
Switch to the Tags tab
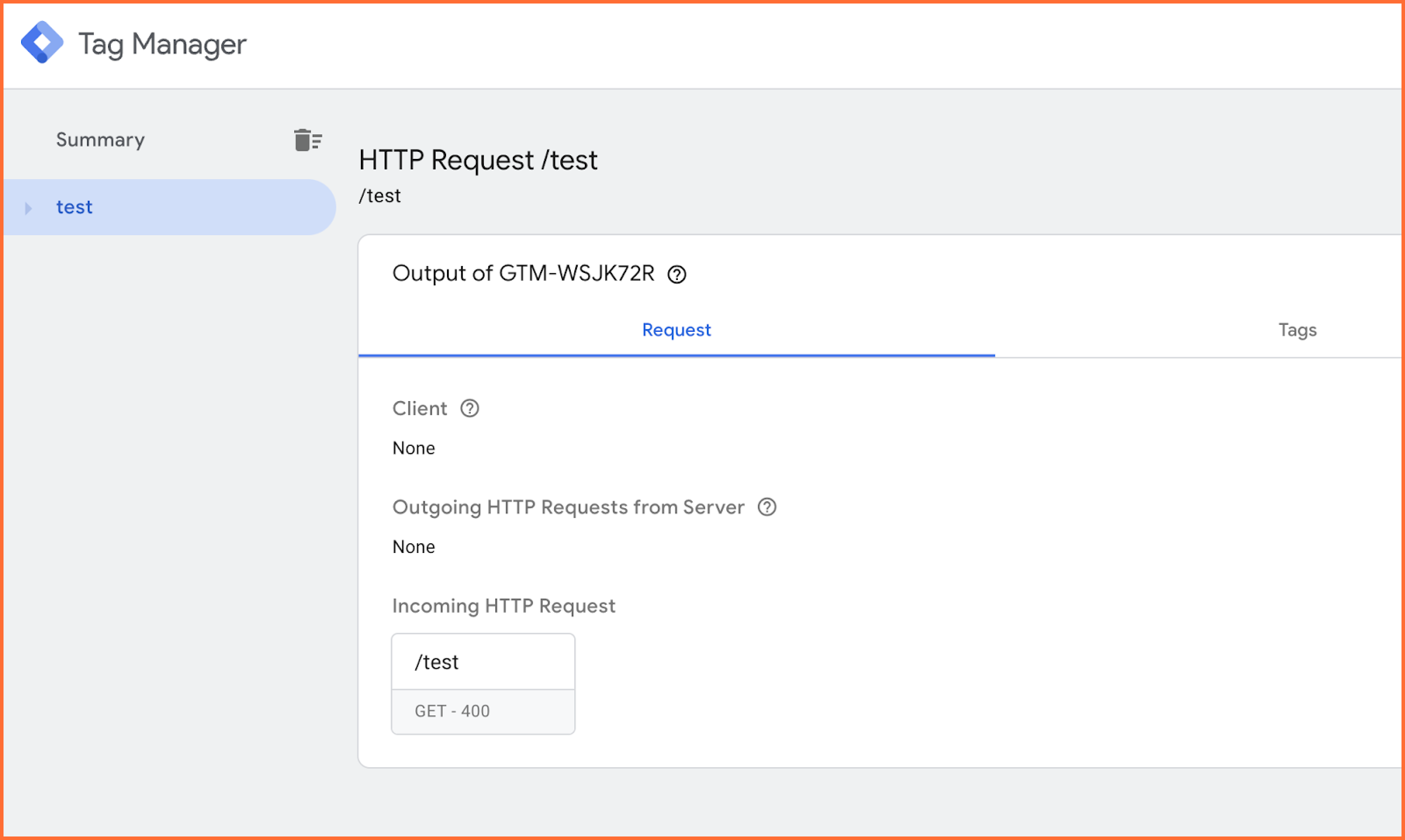pyautogui.click(x=1297, y=330)
